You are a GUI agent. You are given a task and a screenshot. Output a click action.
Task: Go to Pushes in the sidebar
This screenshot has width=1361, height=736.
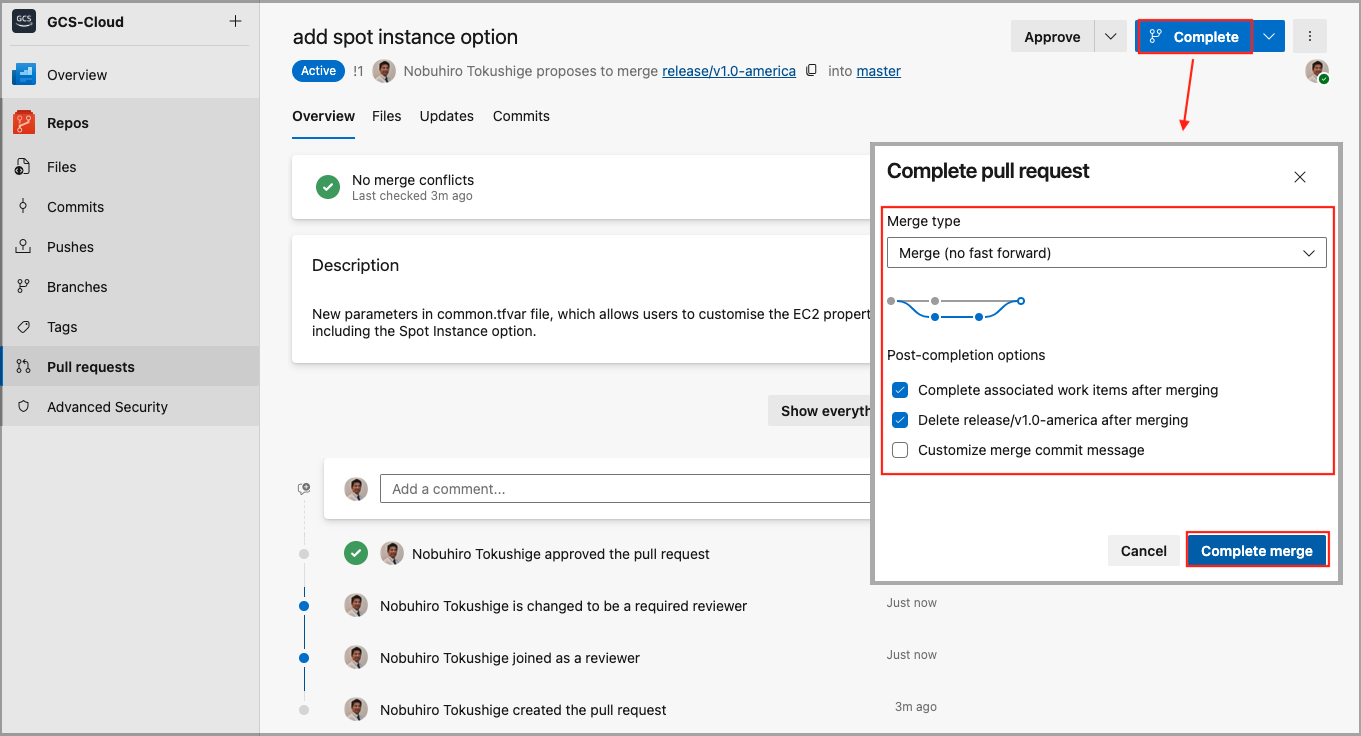pyautogui.click(x=70, y=247)
